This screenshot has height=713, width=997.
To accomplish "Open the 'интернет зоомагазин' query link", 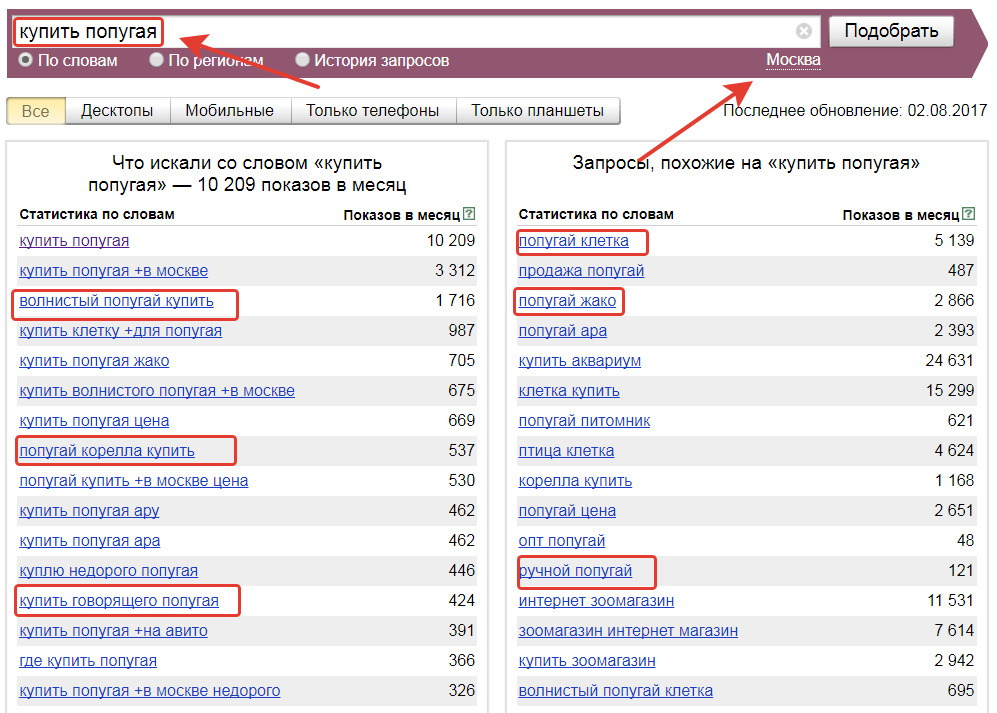I will pos(596,601).
